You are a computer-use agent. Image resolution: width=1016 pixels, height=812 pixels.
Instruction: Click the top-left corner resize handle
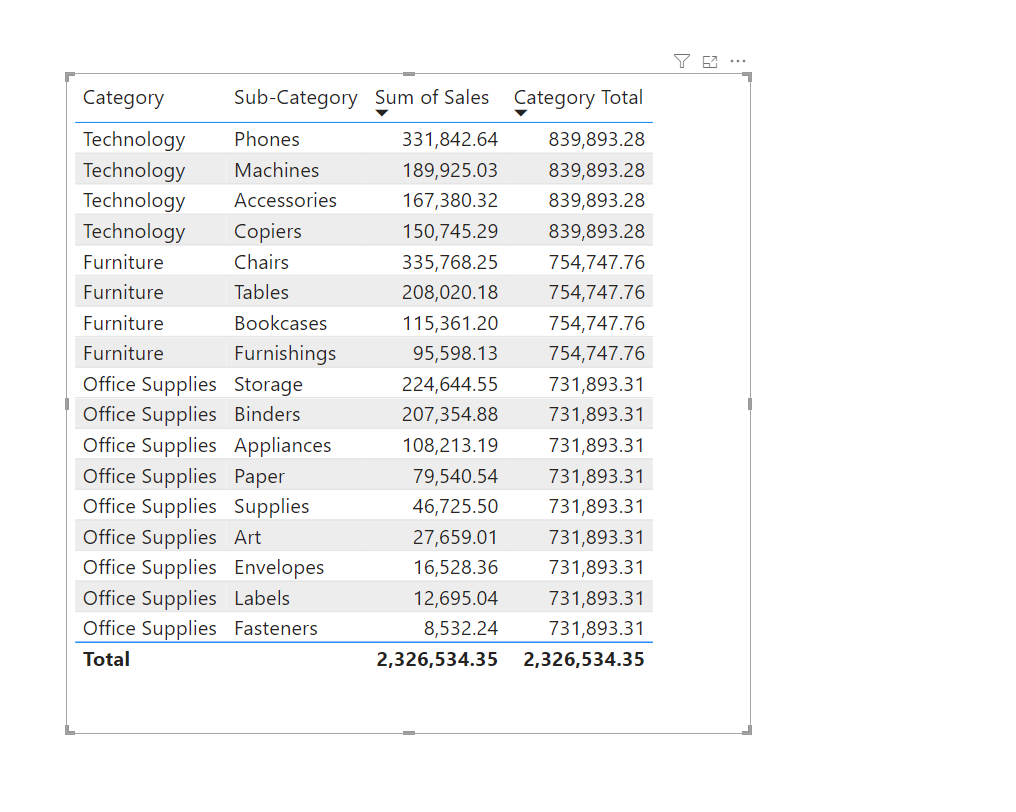[69, 76]
